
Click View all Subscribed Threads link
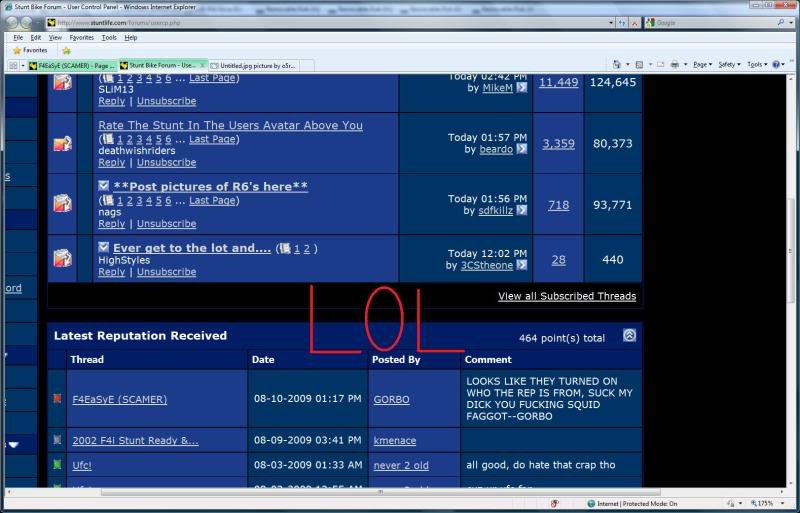coord(567,296)
